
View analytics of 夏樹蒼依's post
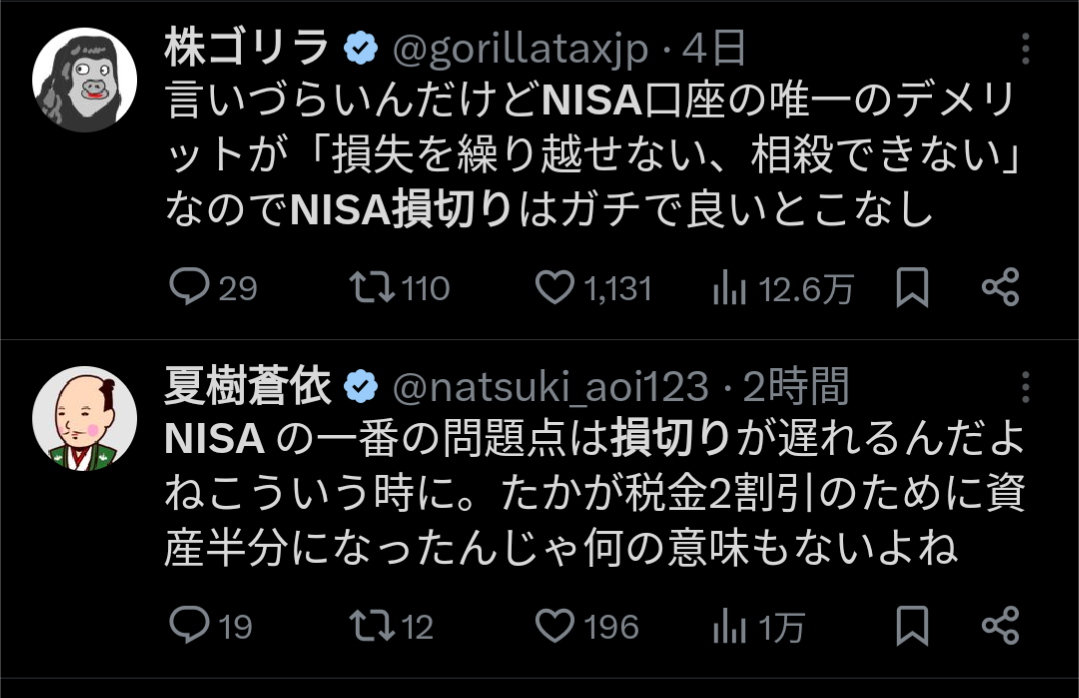(730, 626)
